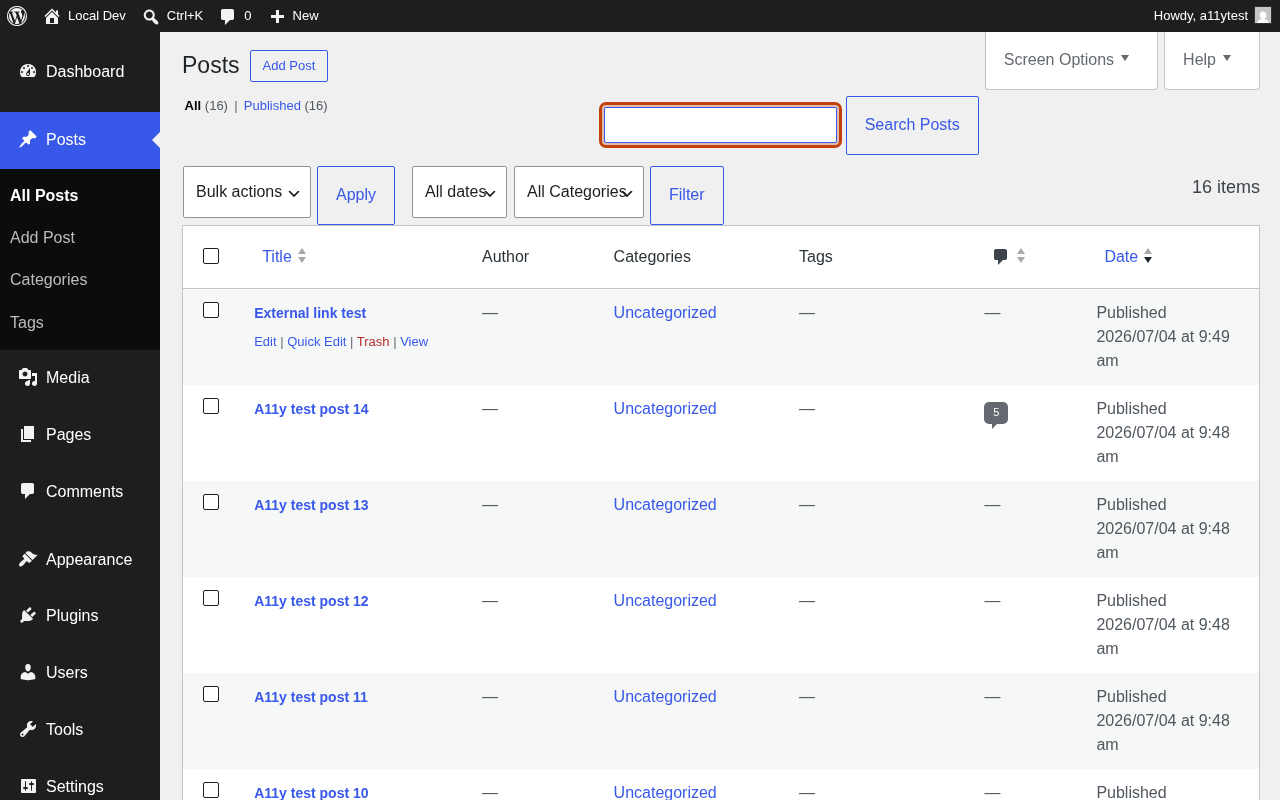Click the comments bubble in admin bar
1280x800 pixels.
228,16
